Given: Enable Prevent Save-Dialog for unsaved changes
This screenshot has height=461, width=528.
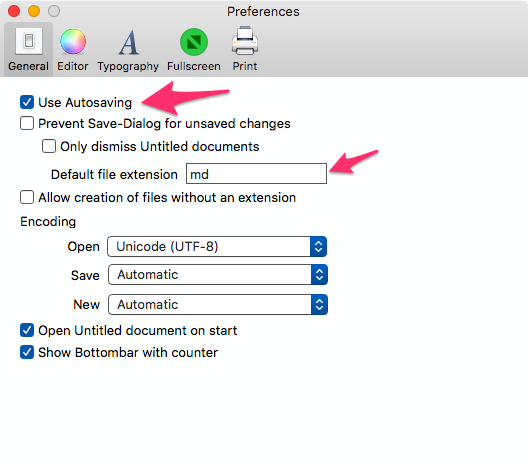Looking at the screenshot, I should point(27,123).
